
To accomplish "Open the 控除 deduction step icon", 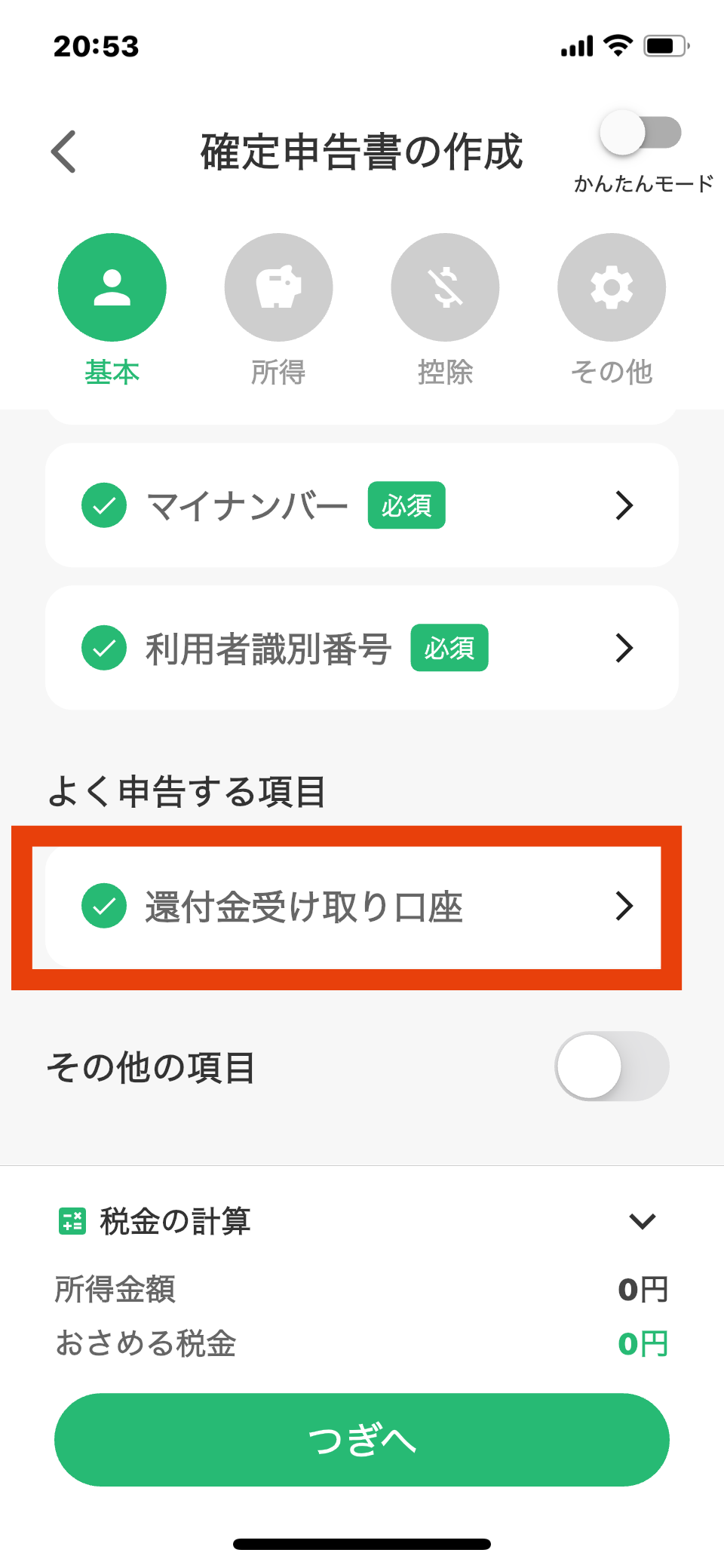I will pyautogui.click(x=445, y=287).
